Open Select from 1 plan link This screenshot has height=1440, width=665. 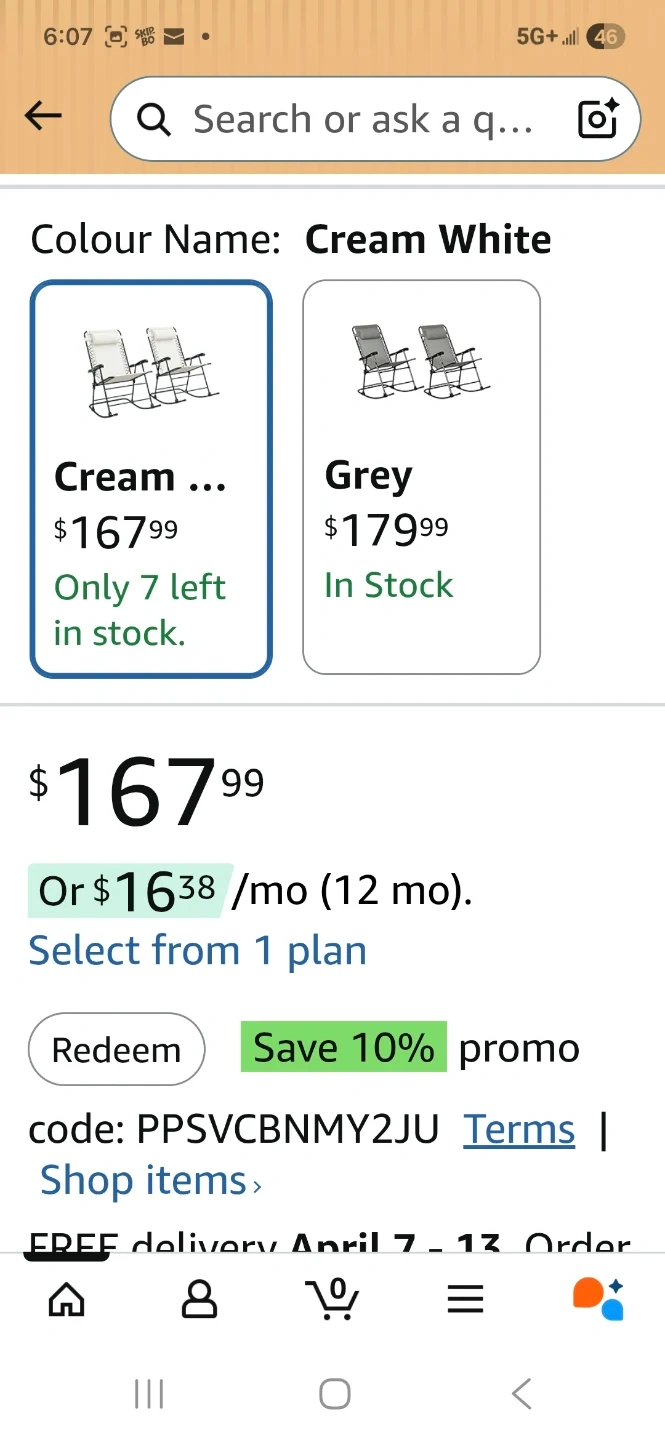pyautogui.click(x=197, y=950)
